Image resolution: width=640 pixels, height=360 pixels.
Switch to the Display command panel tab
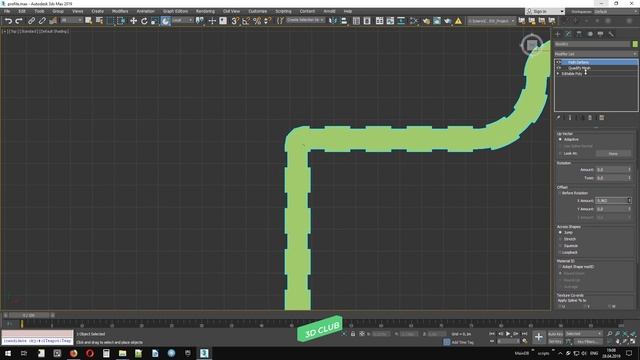[600, 34]
